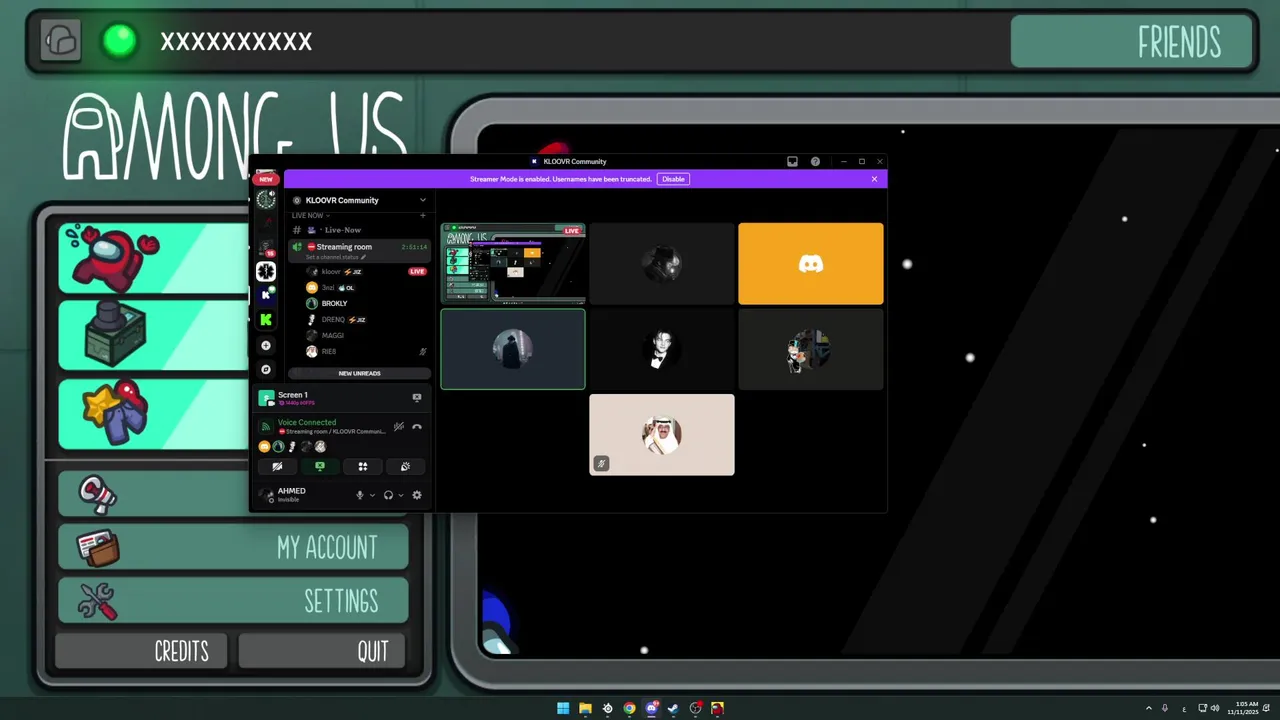Deafen using headphones icon in Discord
This screenshot has height=720, width=1280.
pyautogui.click(x=388, y=495)
